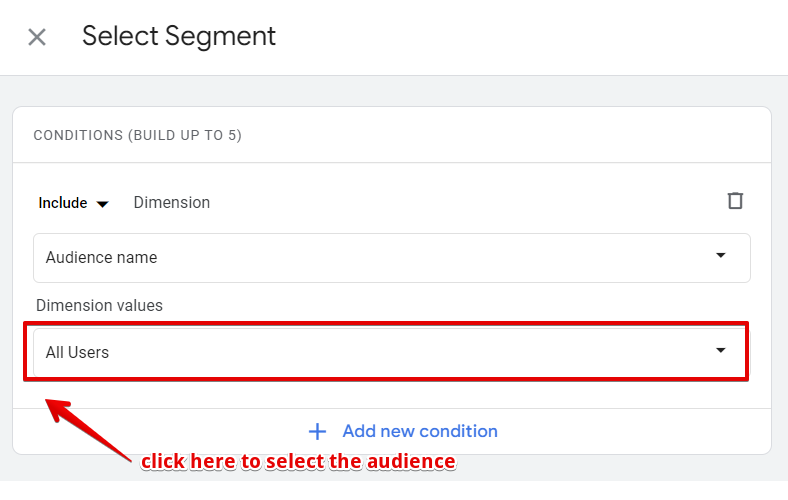The image size is (788, 500).
Task: Click the Audience name dropdown arrow
Action: (x=721, y=256)
